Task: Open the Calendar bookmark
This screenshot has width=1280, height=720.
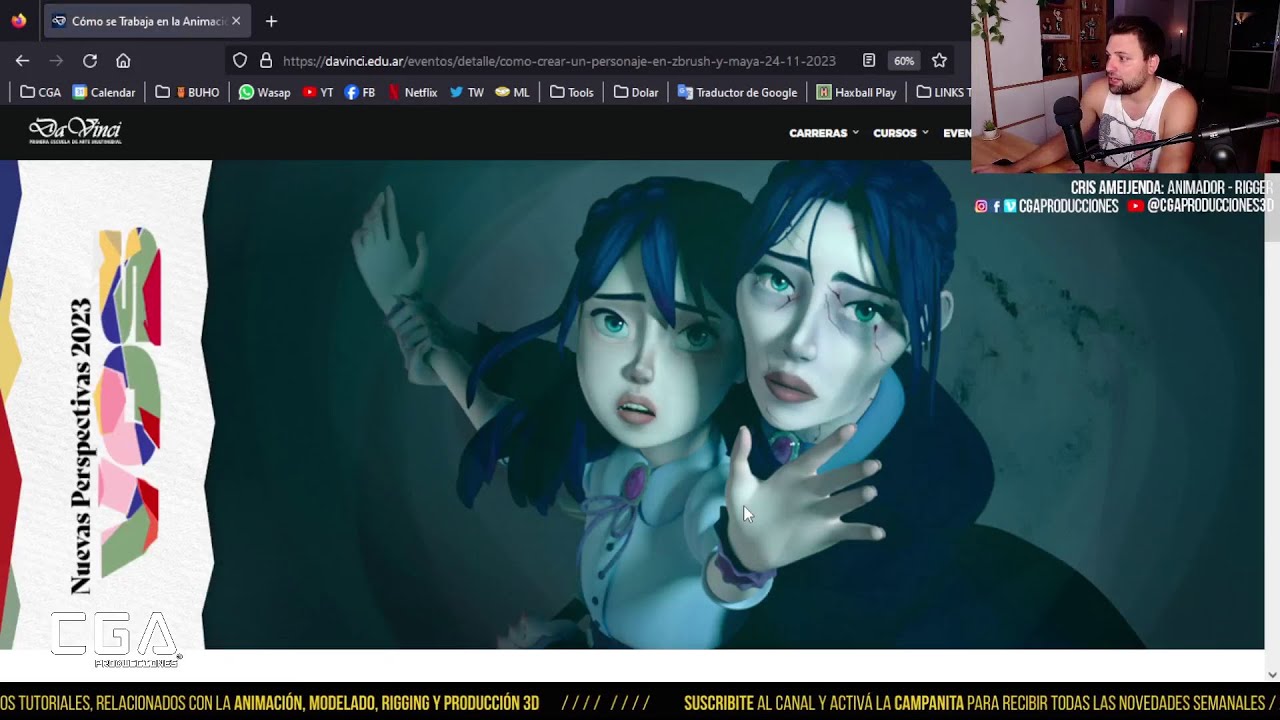Action: coord(104,92)
